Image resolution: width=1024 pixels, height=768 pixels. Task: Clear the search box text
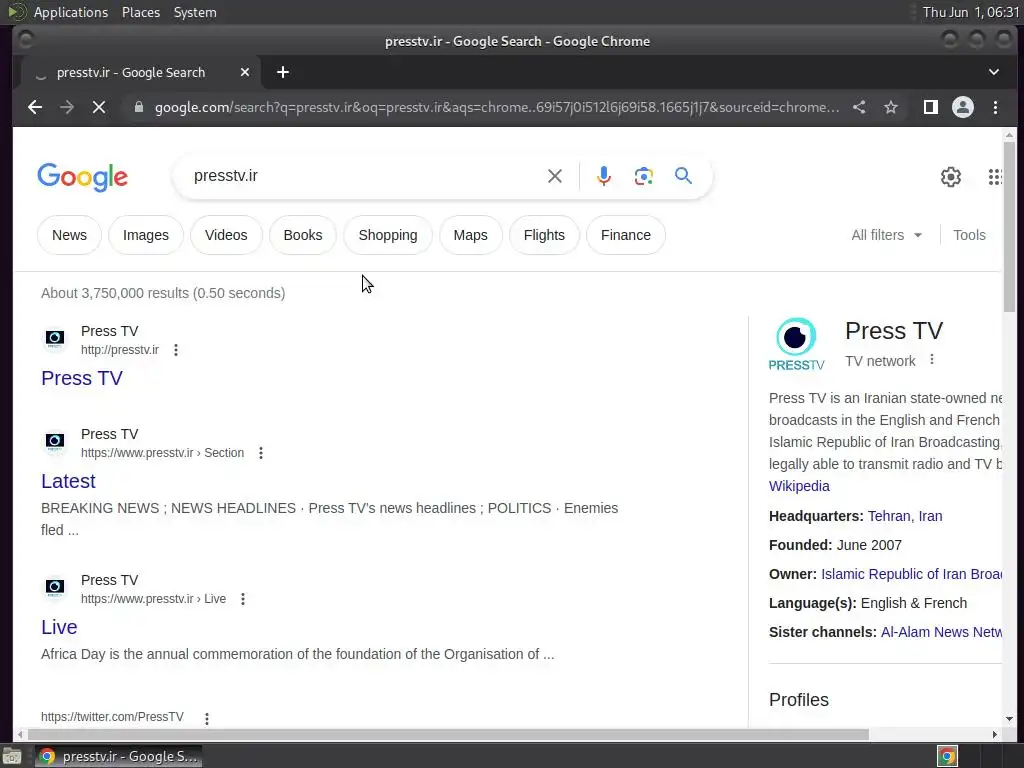pyautogui.click(x=554, y=176)
